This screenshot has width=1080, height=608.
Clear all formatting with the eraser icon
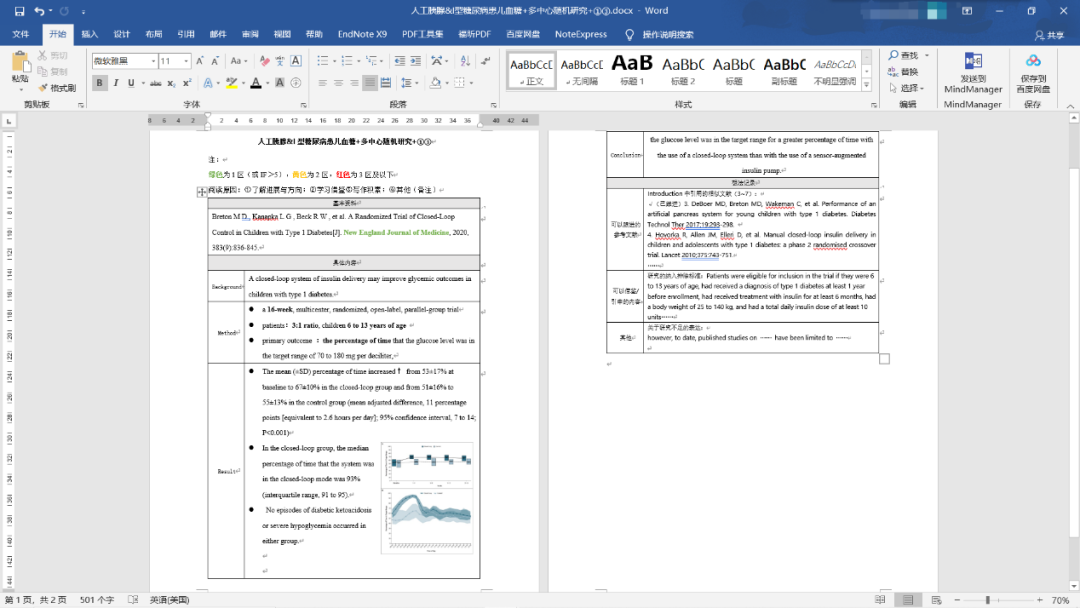click(264, 61)
